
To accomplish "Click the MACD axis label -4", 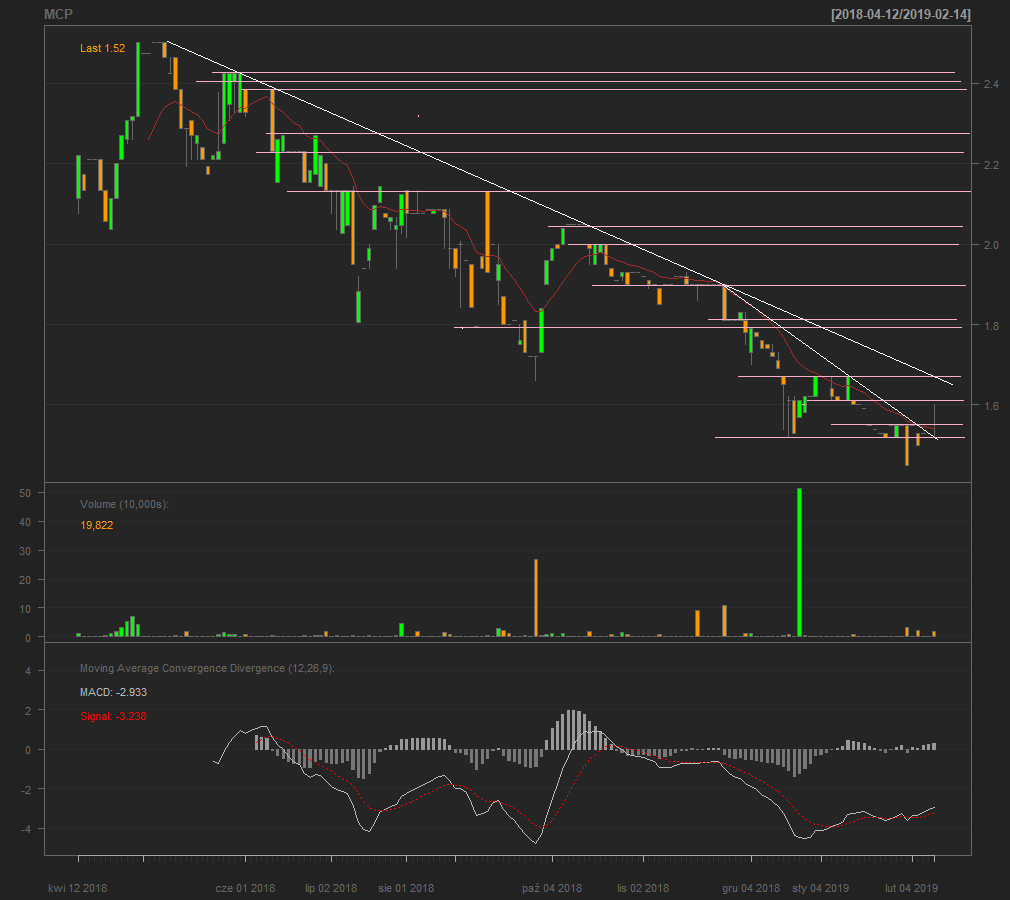I will [26, 828].
